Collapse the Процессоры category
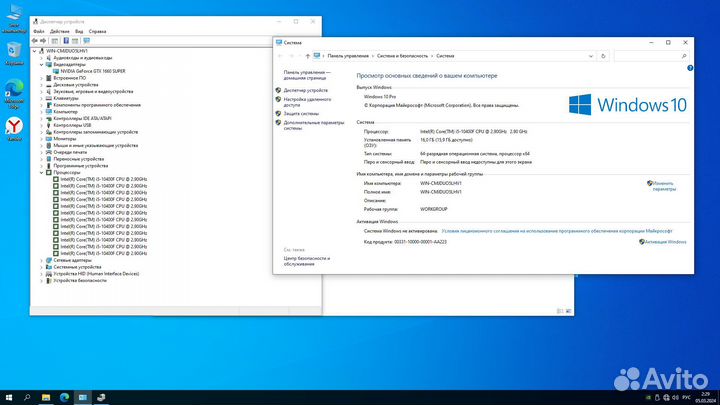Image resolution: width=720 pixels, height=405 pixels. click(41, 173)
